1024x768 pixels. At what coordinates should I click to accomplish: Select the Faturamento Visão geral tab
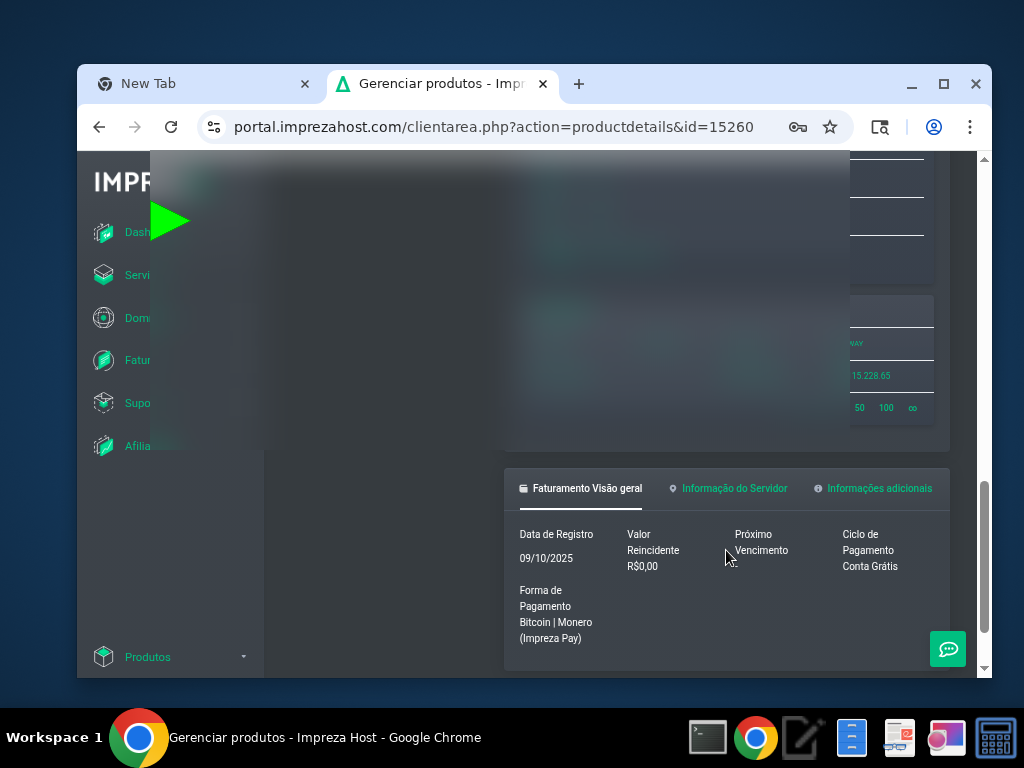coord(581,488)
